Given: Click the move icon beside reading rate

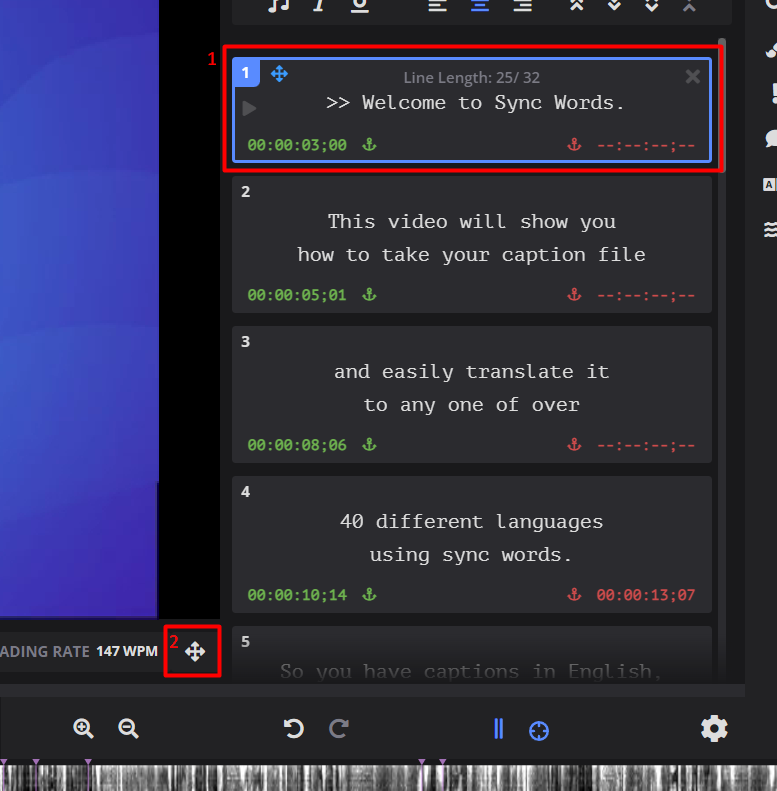Looking at the screenshot, I should (x=195, y=652).
